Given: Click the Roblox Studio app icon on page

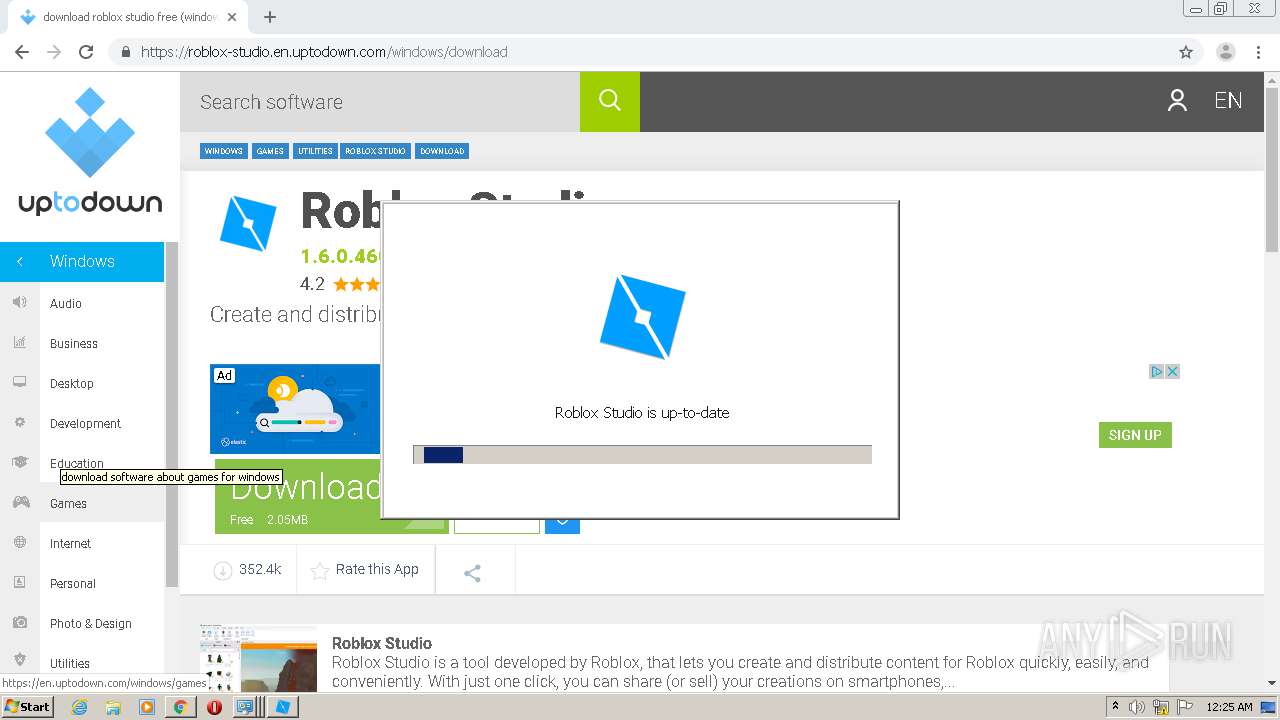Looking at the screenshot, I should click(x=247, y=222).
